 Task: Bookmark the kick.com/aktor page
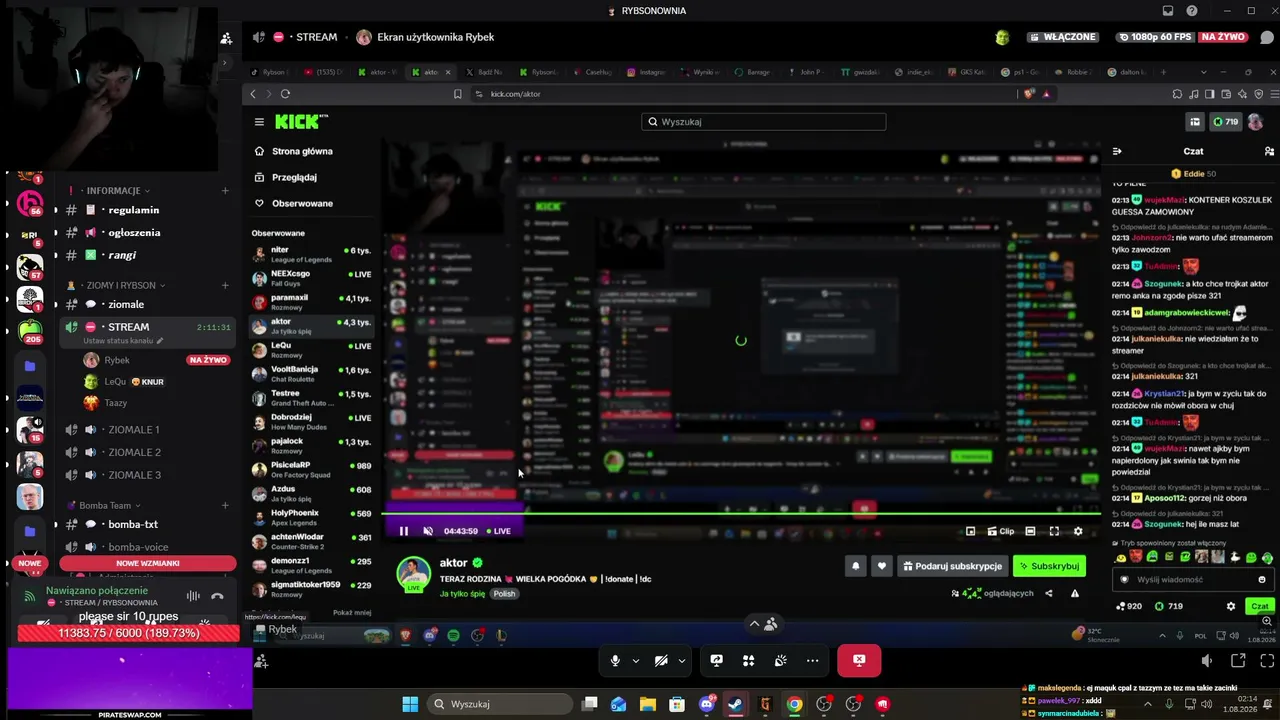point(457,94)
